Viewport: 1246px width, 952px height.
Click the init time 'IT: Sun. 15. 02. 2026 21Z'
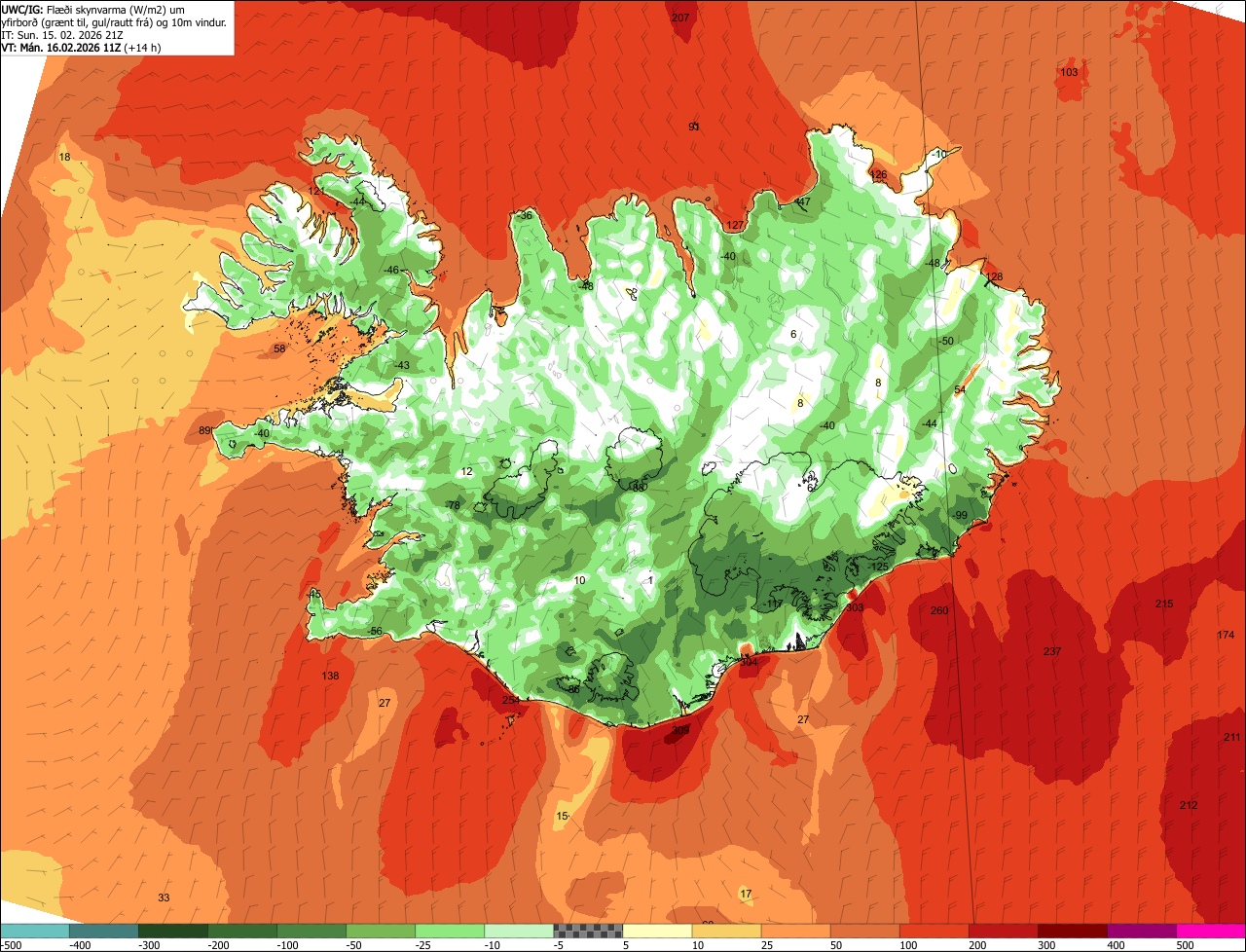(61, 34)
